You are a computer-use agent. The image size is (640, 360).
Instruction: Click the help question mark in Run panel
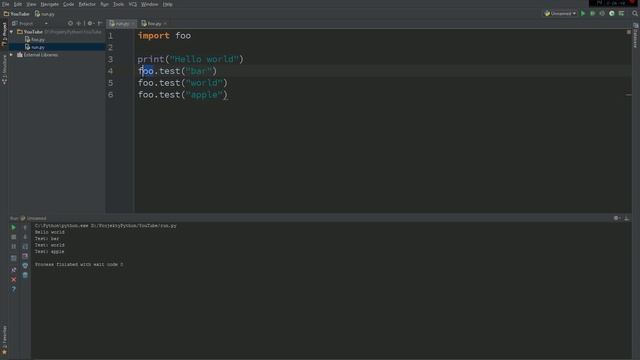coord(13,289)
